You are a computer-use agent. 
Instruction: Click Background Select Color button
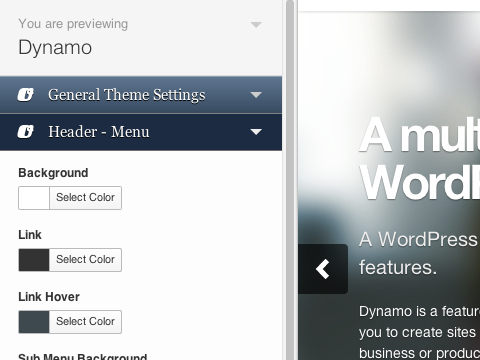click(85, 198)
